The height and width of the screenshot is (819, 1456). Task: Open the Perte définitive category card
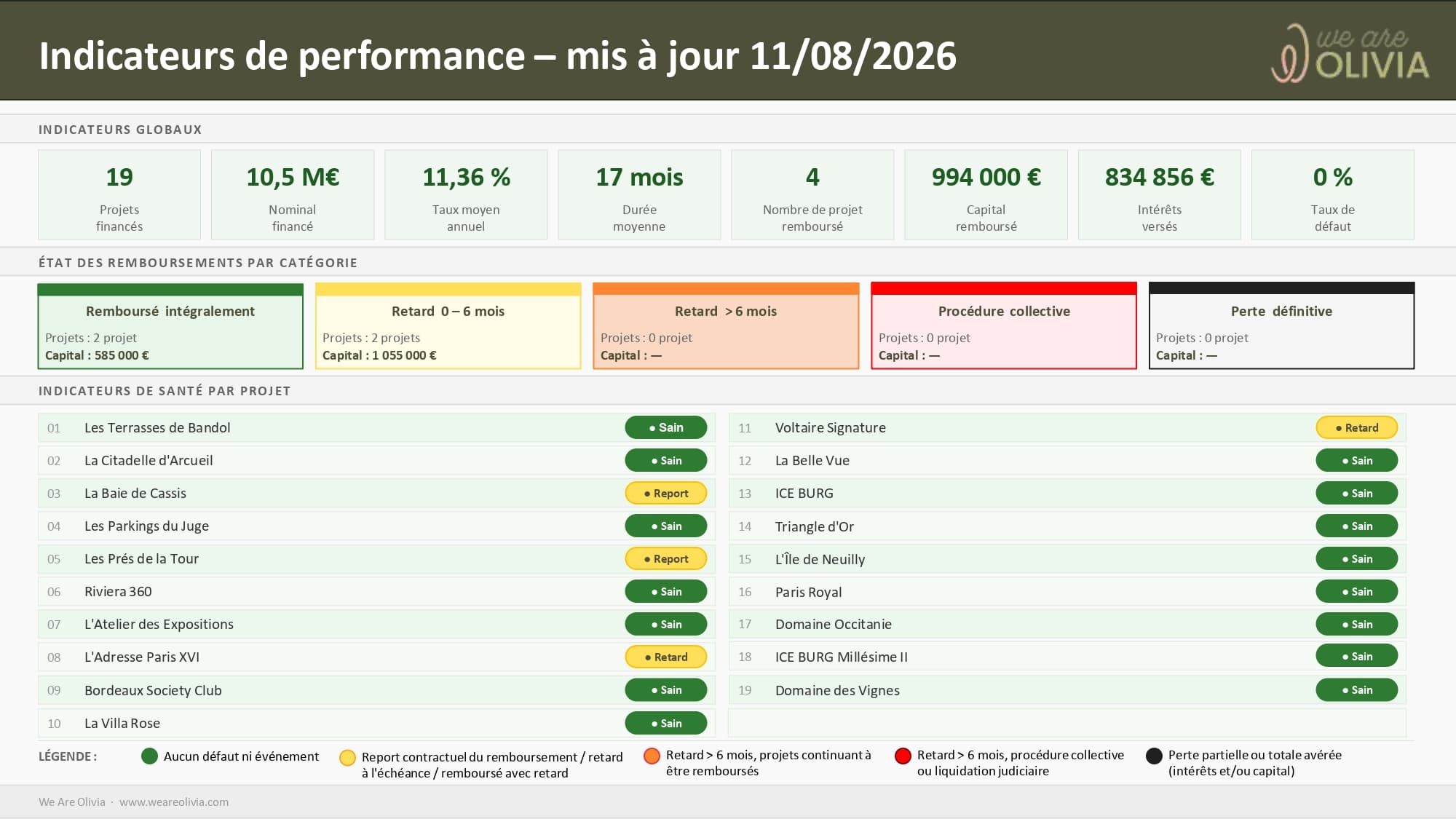1282,326
